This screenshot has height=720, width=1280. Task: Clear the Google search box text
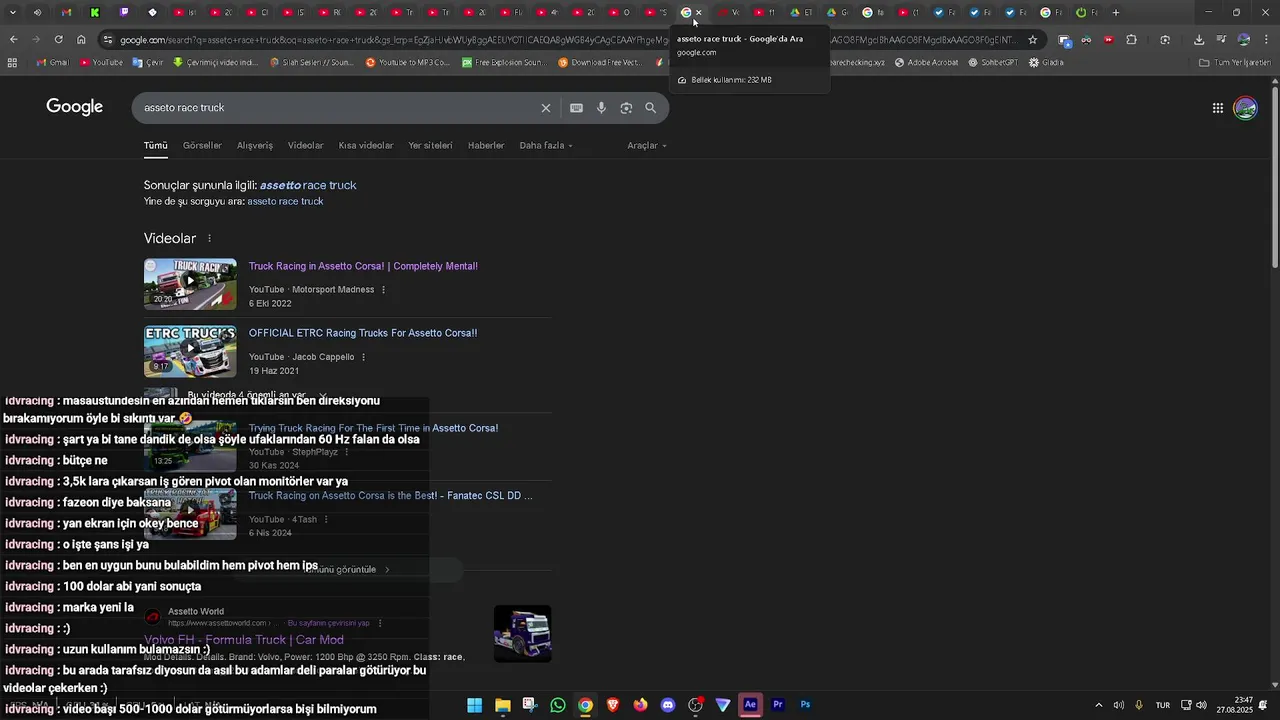tap(546, 108)
